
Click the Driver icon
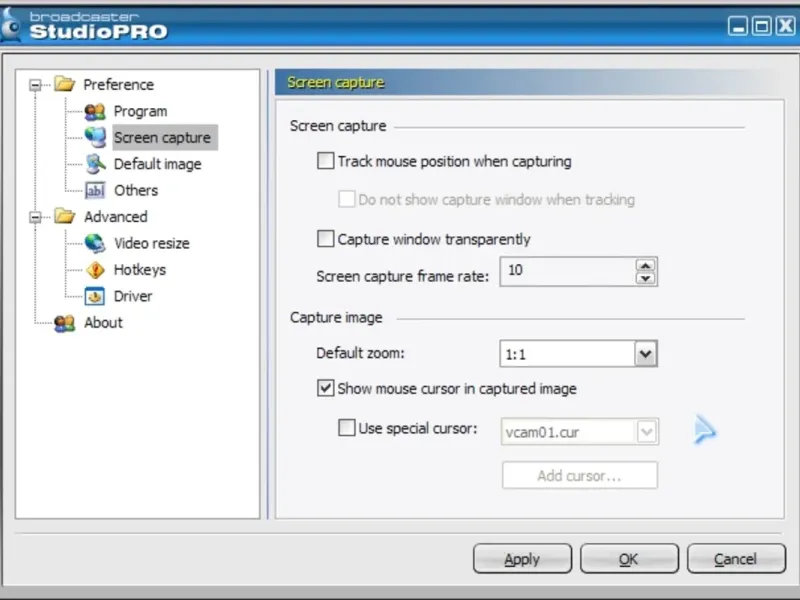point(95,296)
